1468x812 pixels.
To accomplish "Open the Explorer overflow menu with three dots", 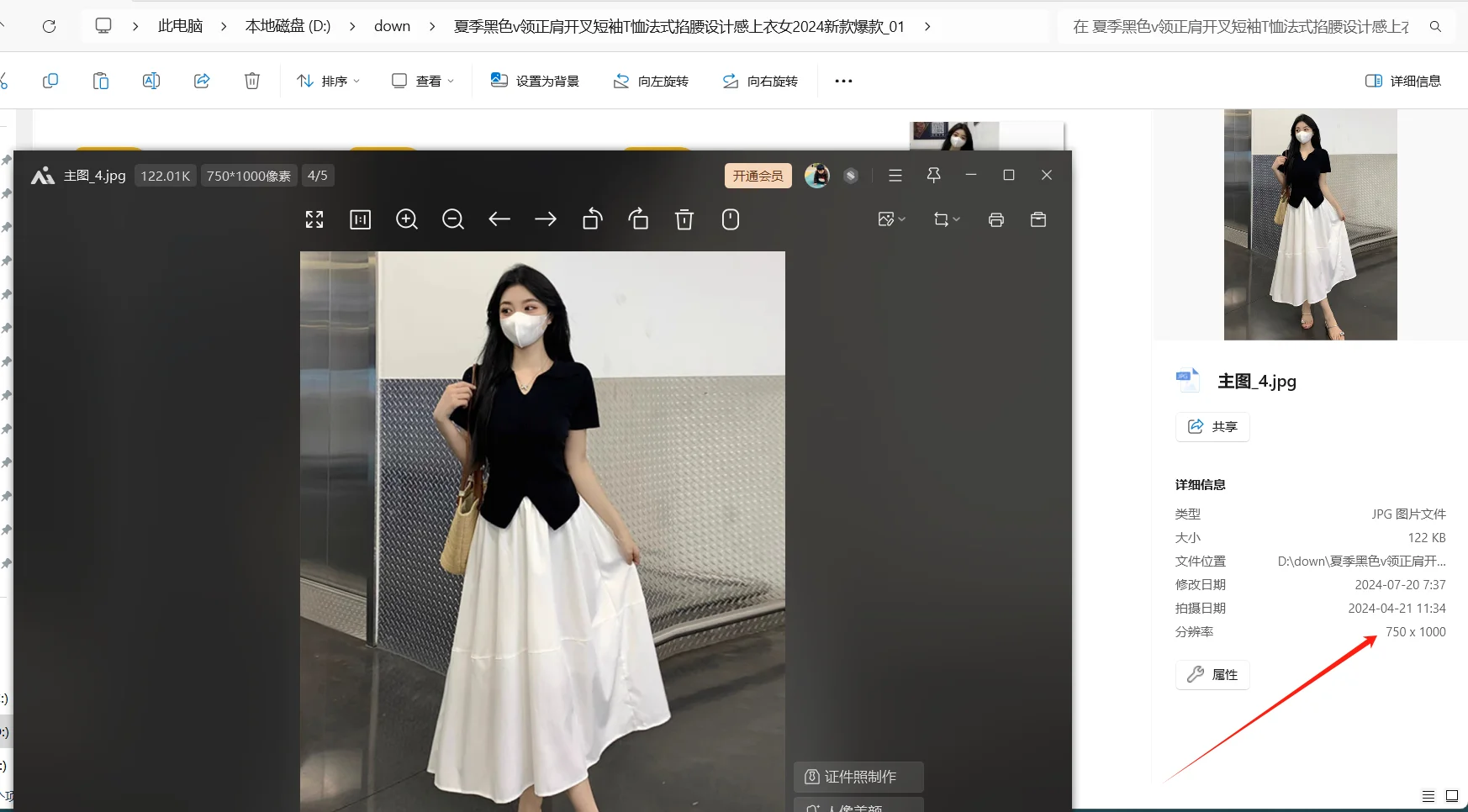I will point(842,80).
